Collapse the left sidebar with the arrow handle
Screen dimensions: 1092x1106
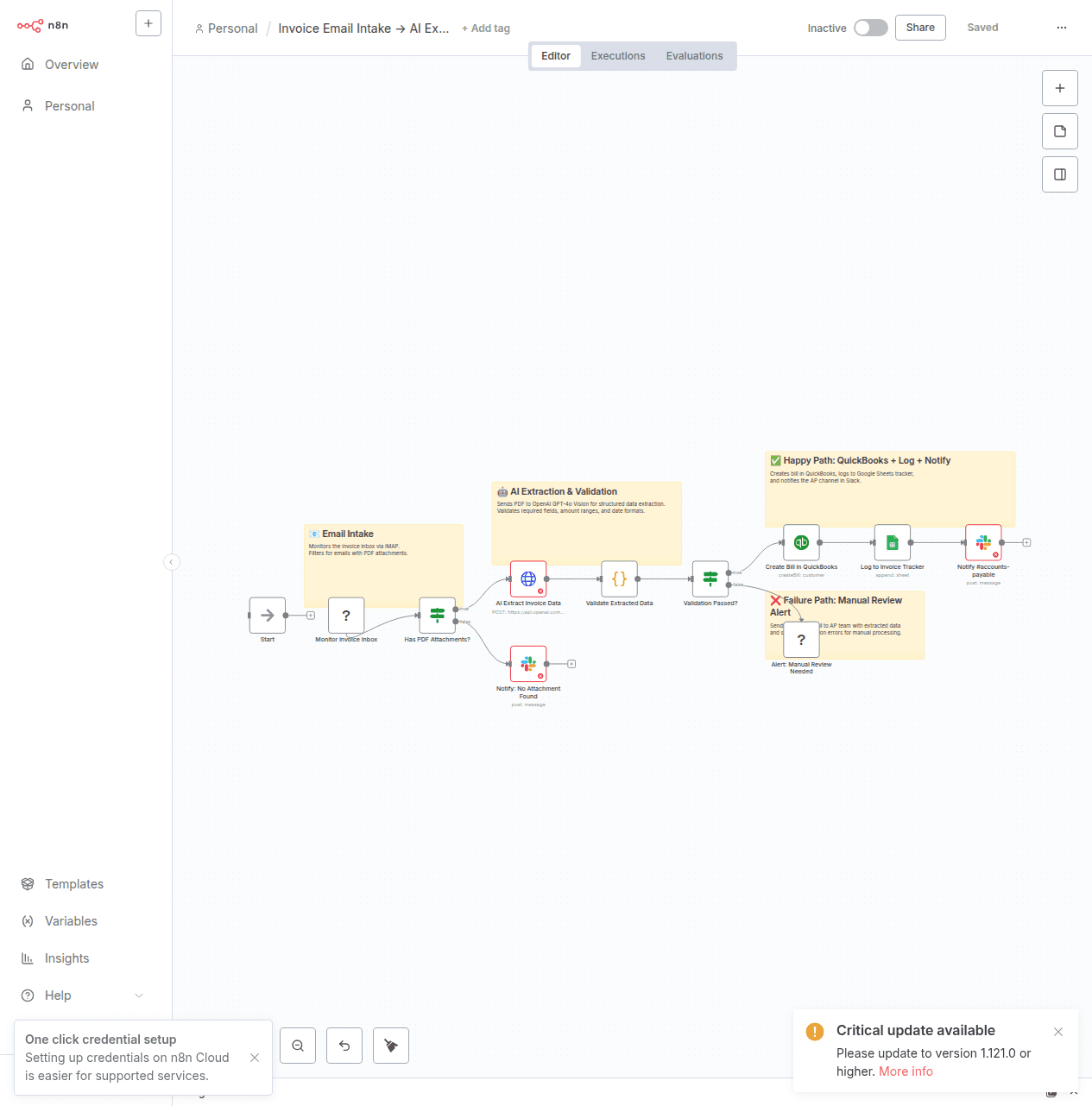172,562
